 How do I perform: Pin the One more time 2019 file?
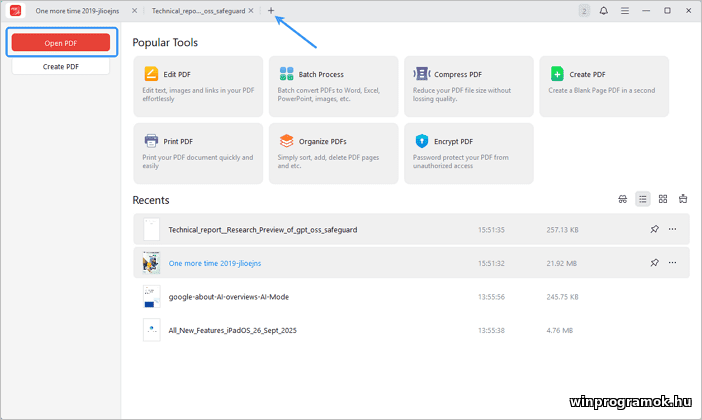click(x=654, y=262)
